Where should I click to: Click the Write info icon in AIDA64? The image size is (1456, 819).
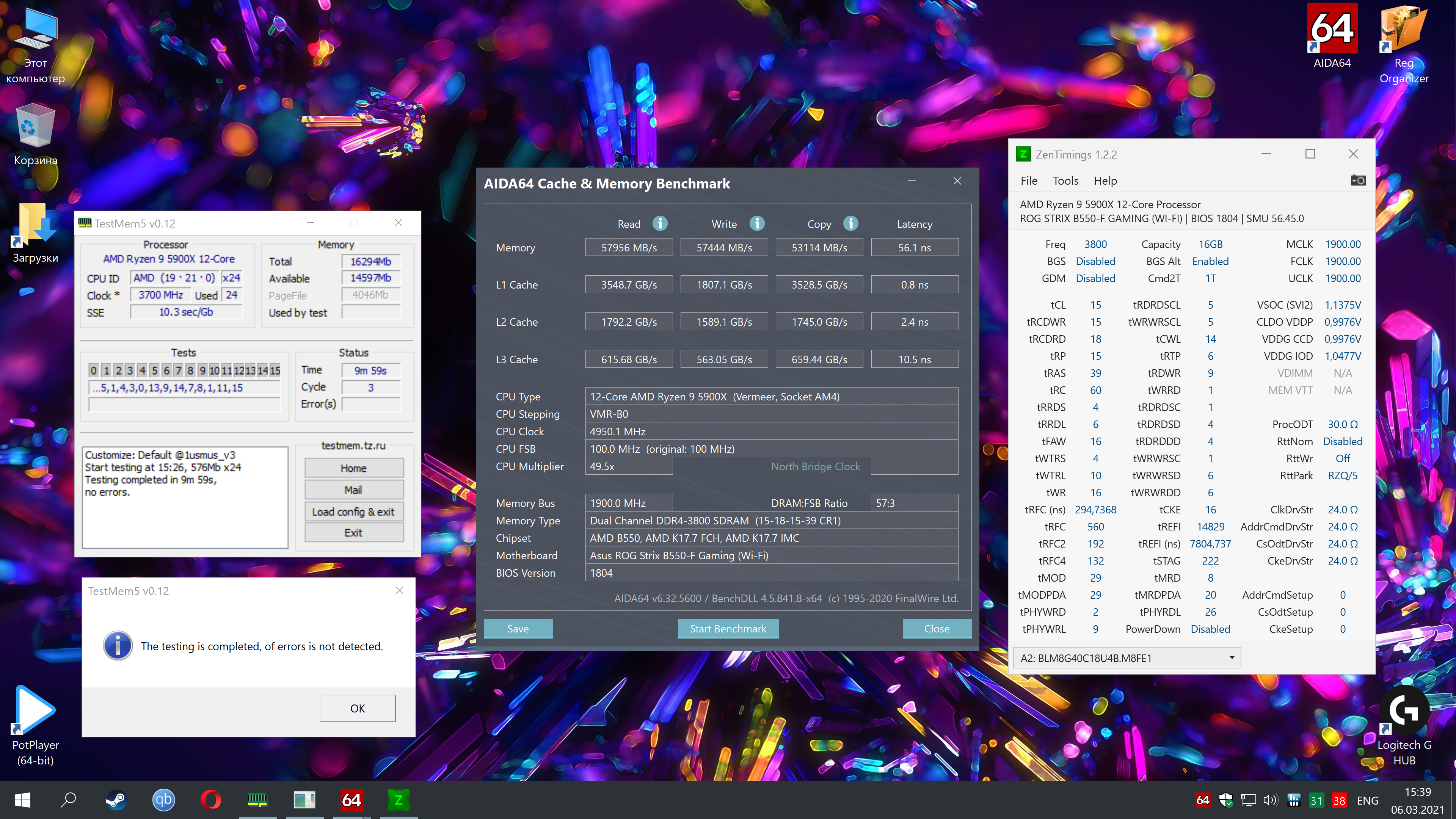point(757,224)
